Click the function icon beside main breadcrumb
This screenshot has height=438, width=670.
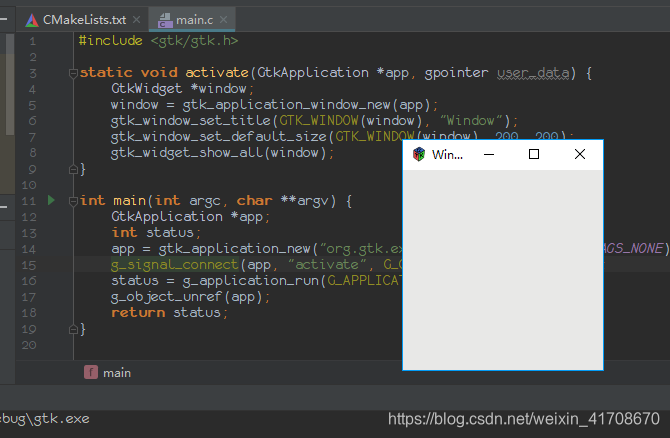(91, 373)
